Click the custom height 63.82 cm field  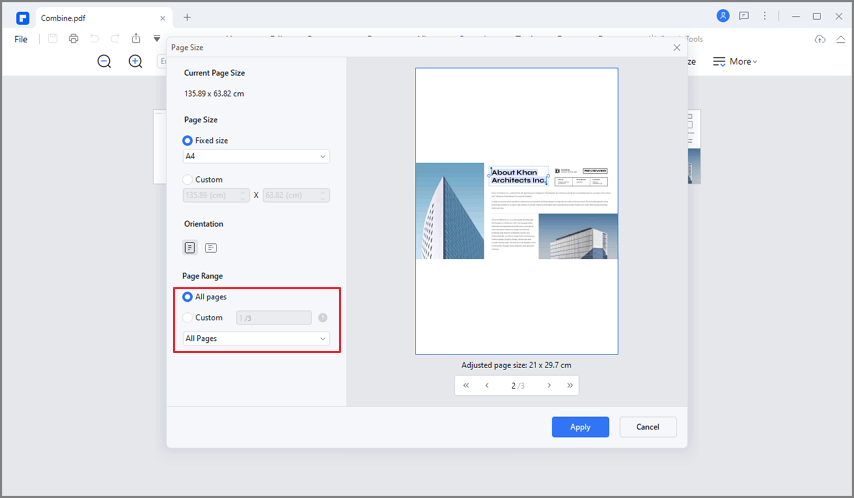pos(296,195)
